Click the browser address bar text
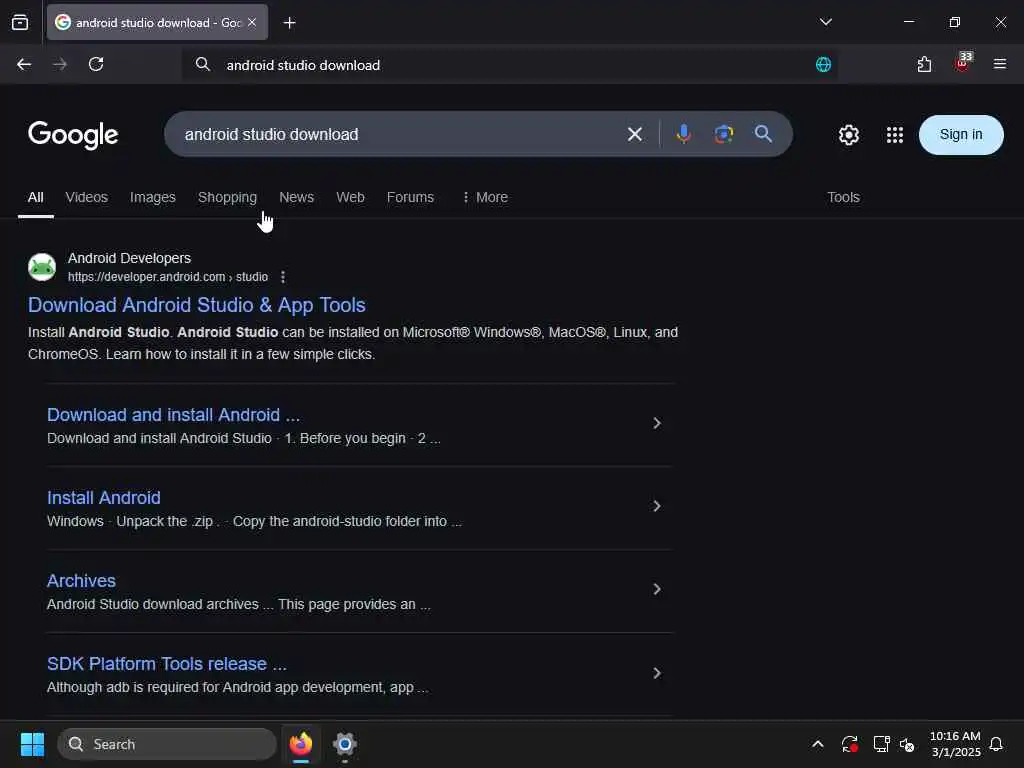This screenshot has height=768, width=1024. click(304, 65)
